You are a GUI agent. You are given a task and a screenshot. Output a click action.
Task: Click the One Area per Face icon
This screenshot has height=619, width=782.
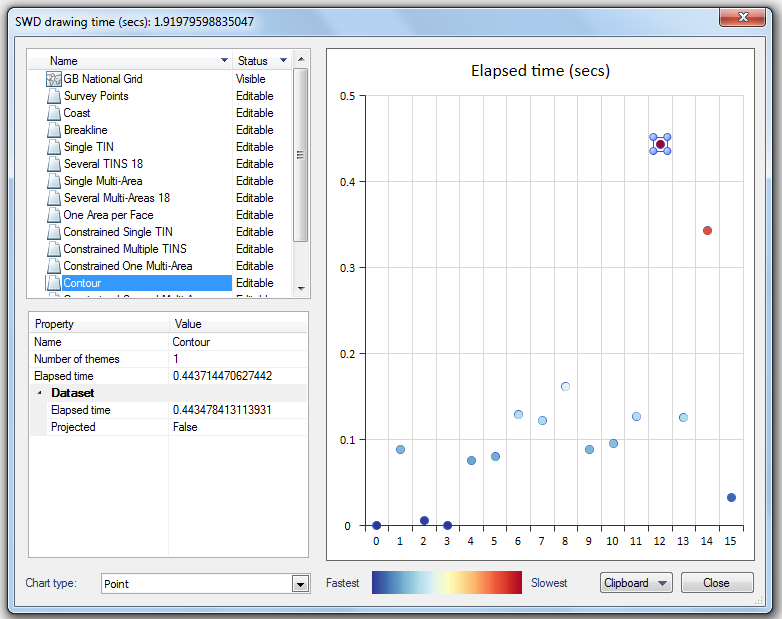pyautogui.click(x=54, y=215)
